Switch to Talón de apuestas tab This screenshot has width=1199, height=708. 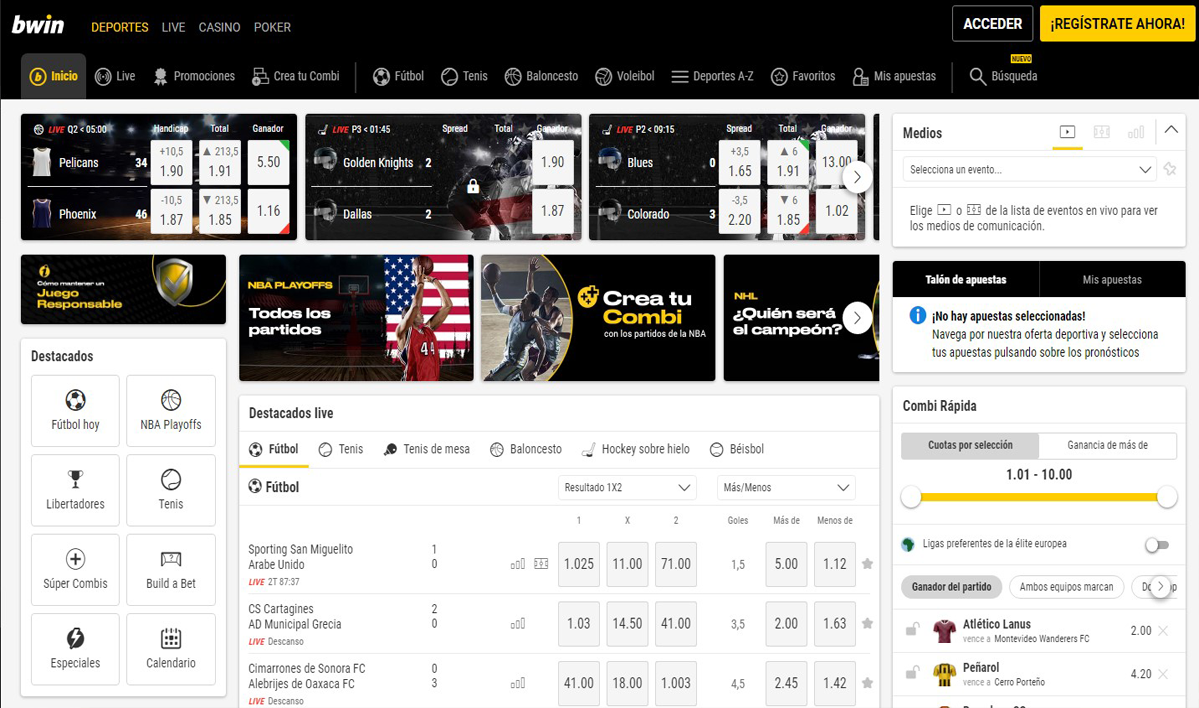point(966,279)
